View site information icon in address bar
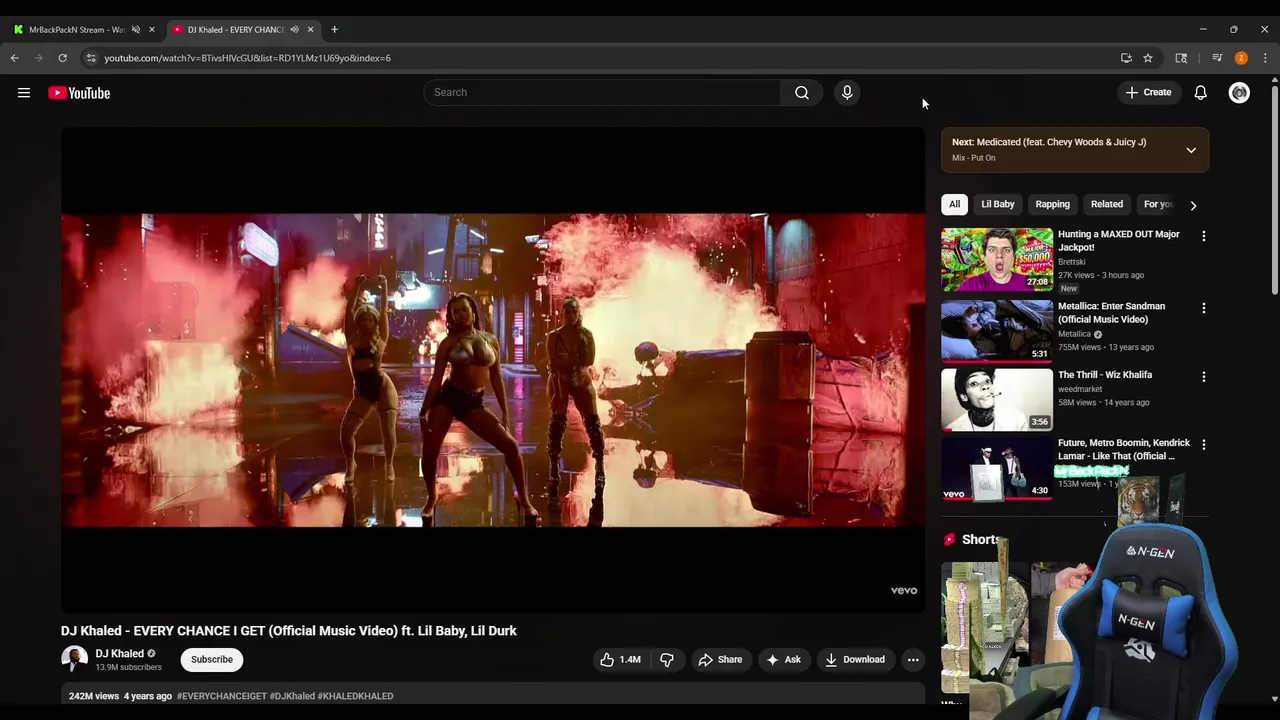Screen dimensions: 1280x720 point(91,58)
